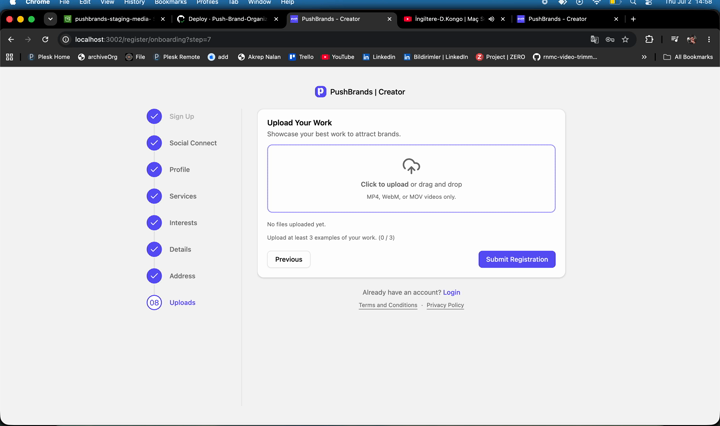Expand the tab search dropdown arrow
The image size is (720, 426).
[50, 19]
